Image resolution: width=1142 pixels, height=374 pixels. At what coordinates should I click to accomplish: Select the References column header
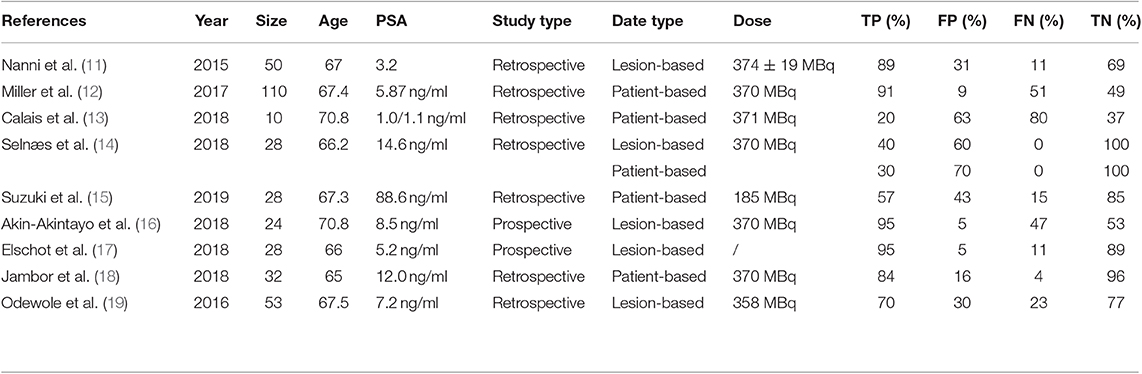pyautogui.click(x=44, y=21)
